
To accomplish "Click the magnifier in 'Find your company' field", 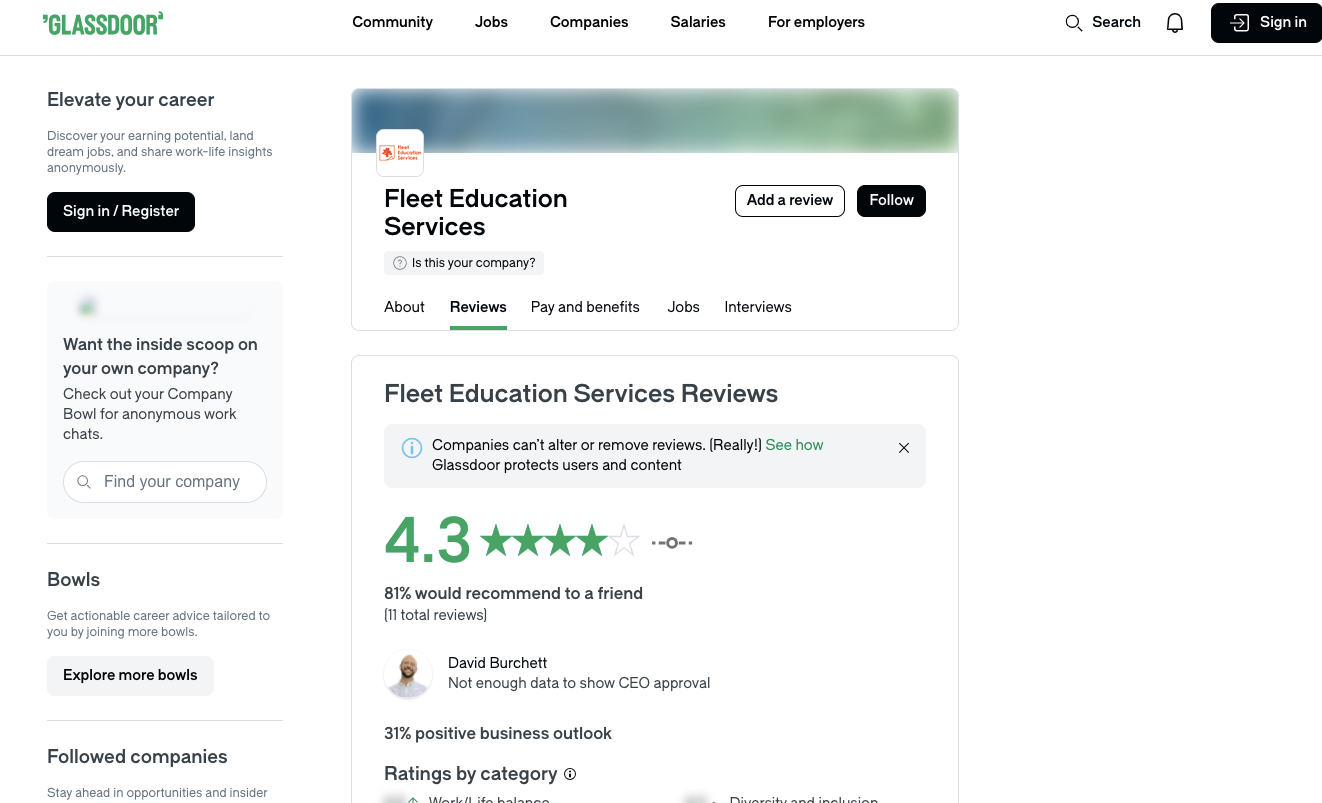I will [x=84, y=482].
